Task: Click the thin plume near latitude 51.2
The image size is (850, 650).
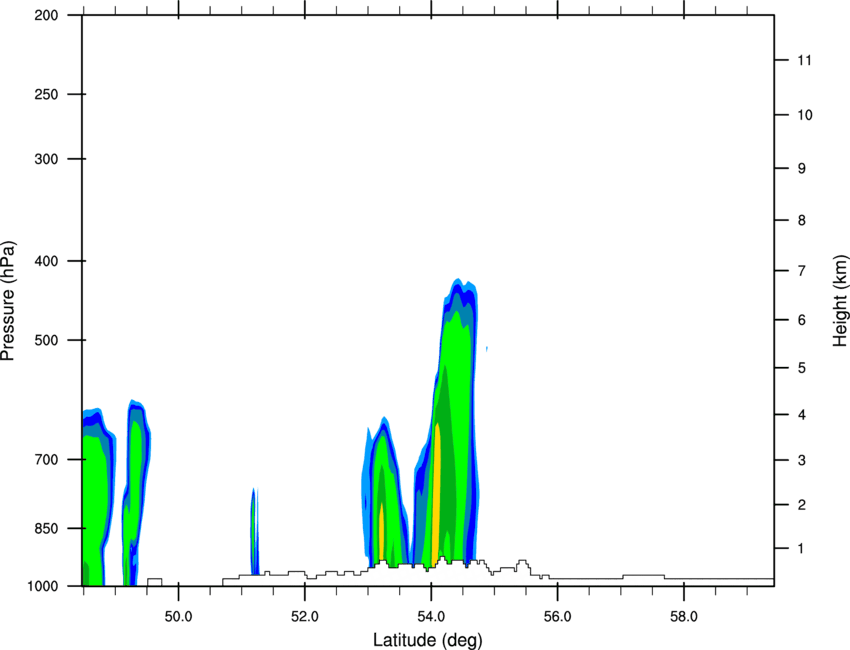Action: 254,531
